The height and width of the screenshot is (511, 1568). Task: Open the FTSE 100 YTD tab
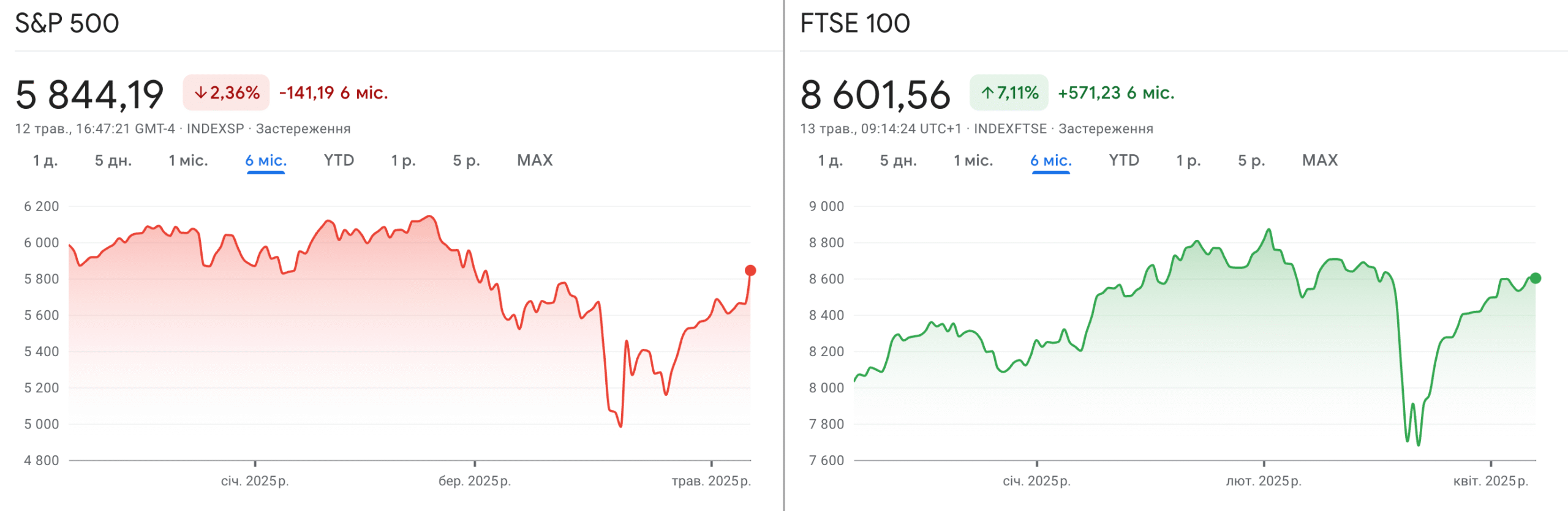point(1124,160)
